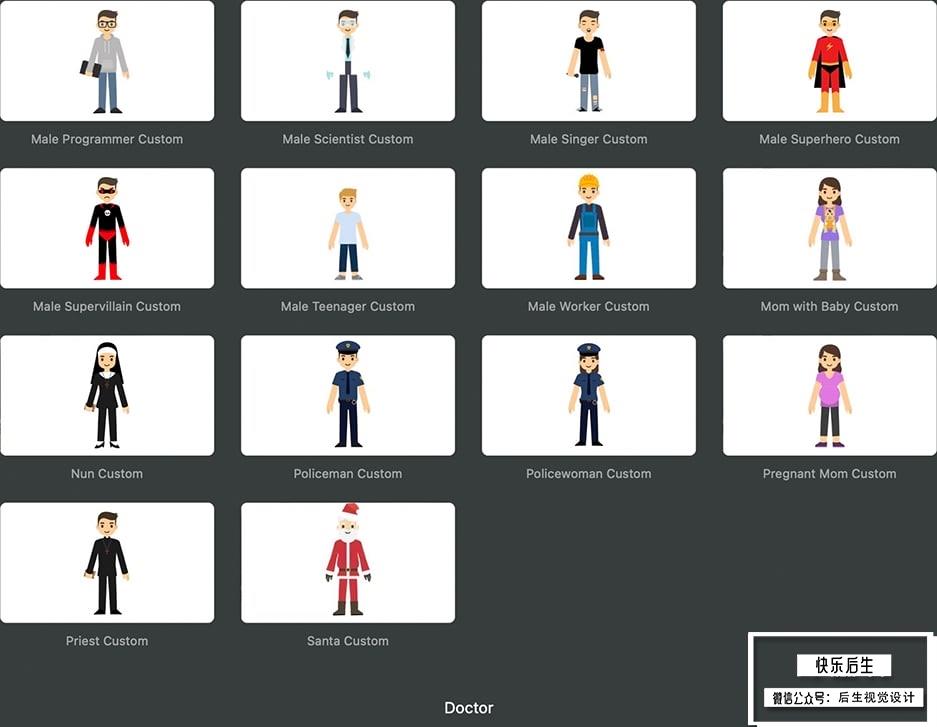The height and width of the screenshot is (727, 937).
Task: Click the 'Male Worker Custom' label text
Action: tap(589, 306)
